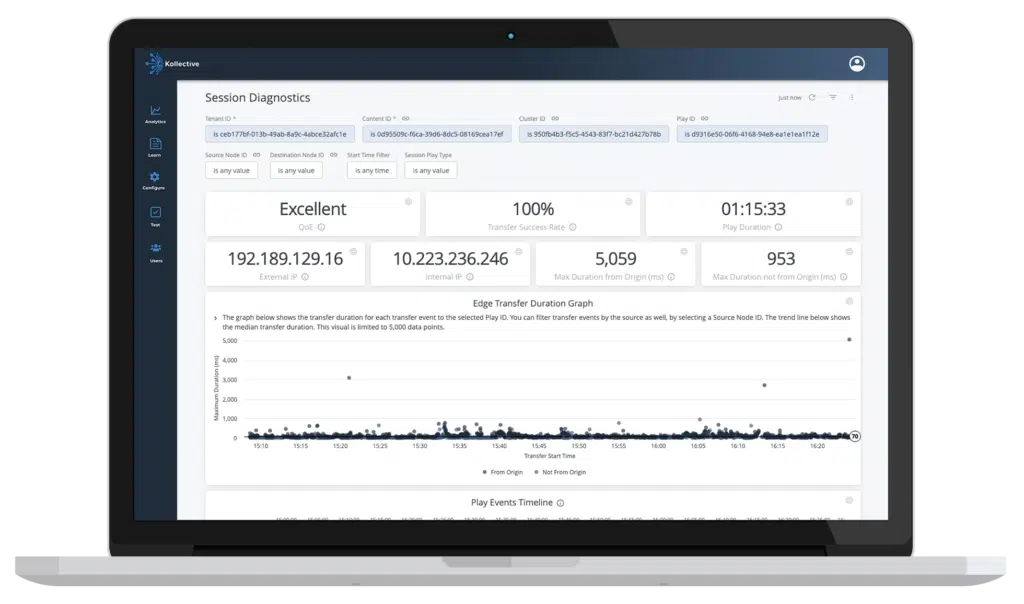1024x604 pixels.
Task: Open the Learn sidebar section
Action: 155,148
